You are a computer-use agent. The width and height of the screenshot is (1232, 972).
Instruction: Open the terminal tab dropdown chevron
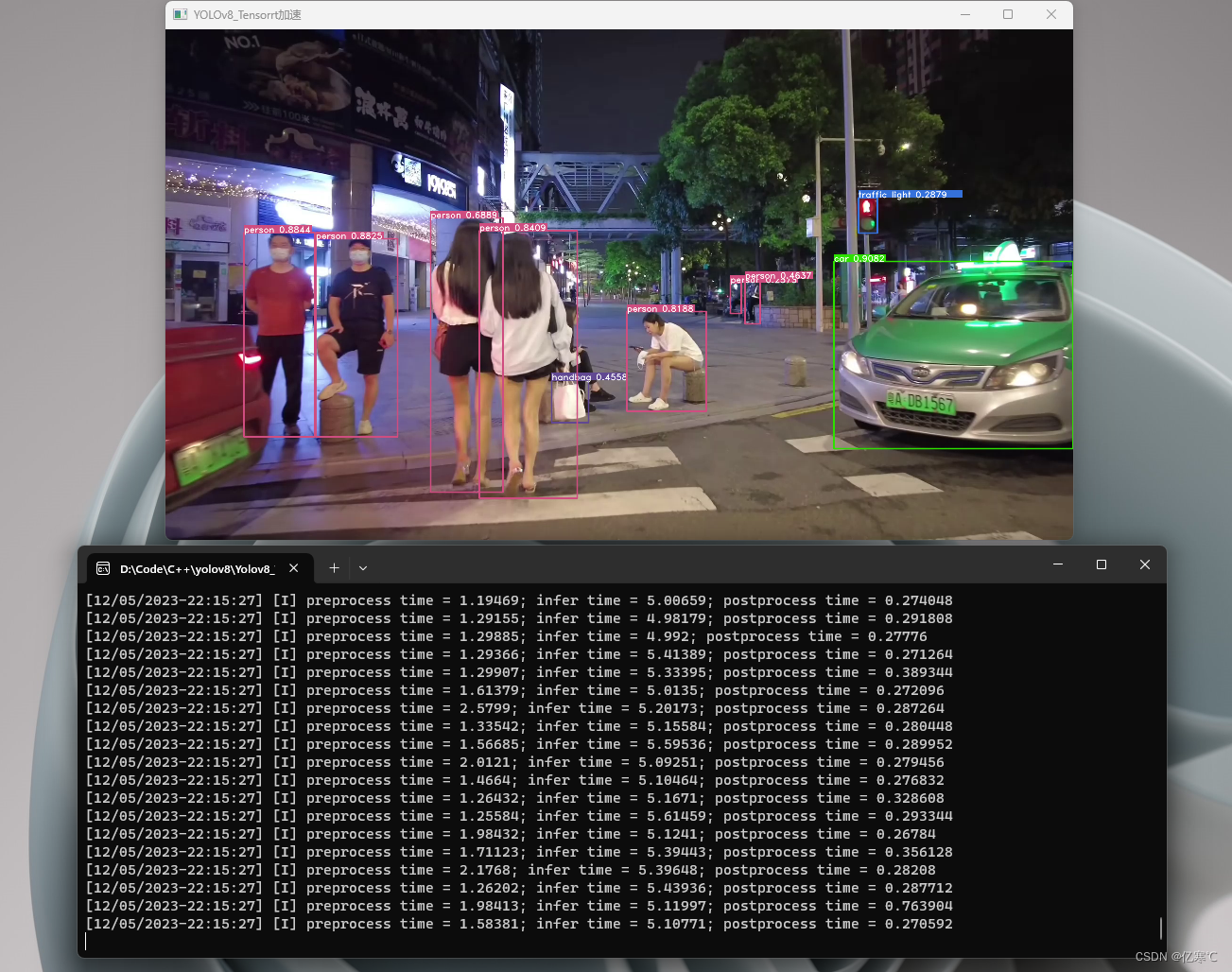pos(363,567)
